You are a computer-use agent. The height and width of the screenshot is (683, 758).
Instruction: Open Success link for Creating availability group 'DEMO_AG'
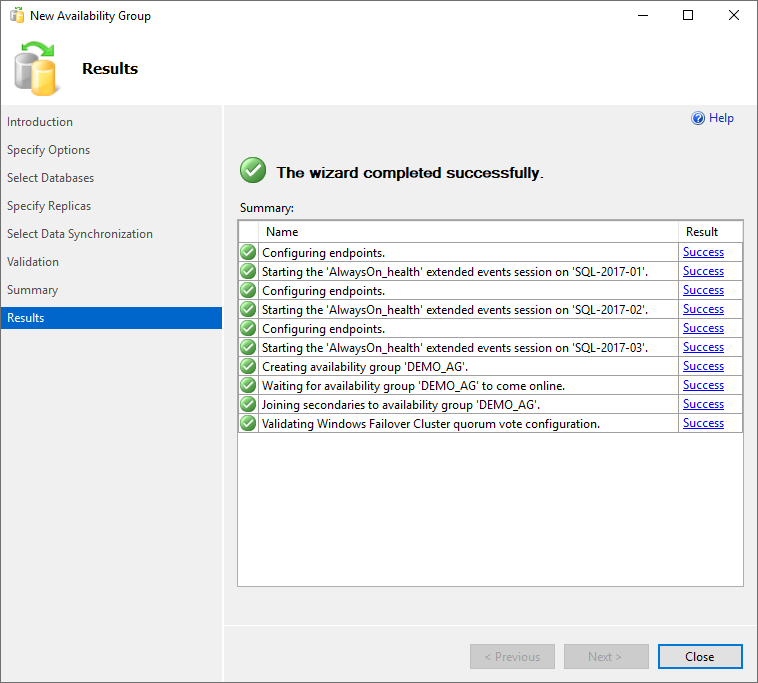click(703, 366)
